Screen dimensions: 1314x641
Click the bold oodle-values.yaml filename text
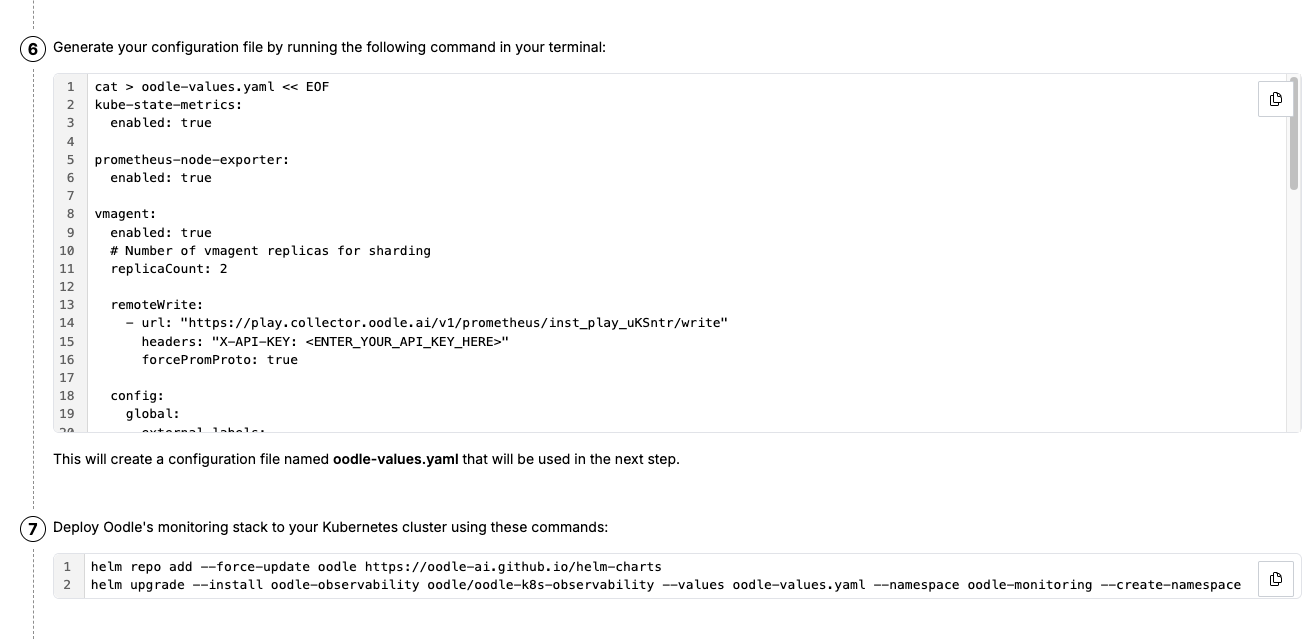coord(395,460)
